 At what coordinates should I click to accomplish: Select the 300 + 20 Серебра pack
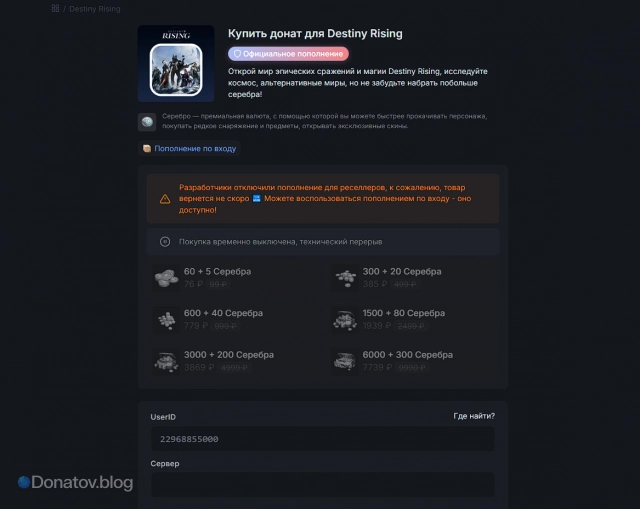414,278
